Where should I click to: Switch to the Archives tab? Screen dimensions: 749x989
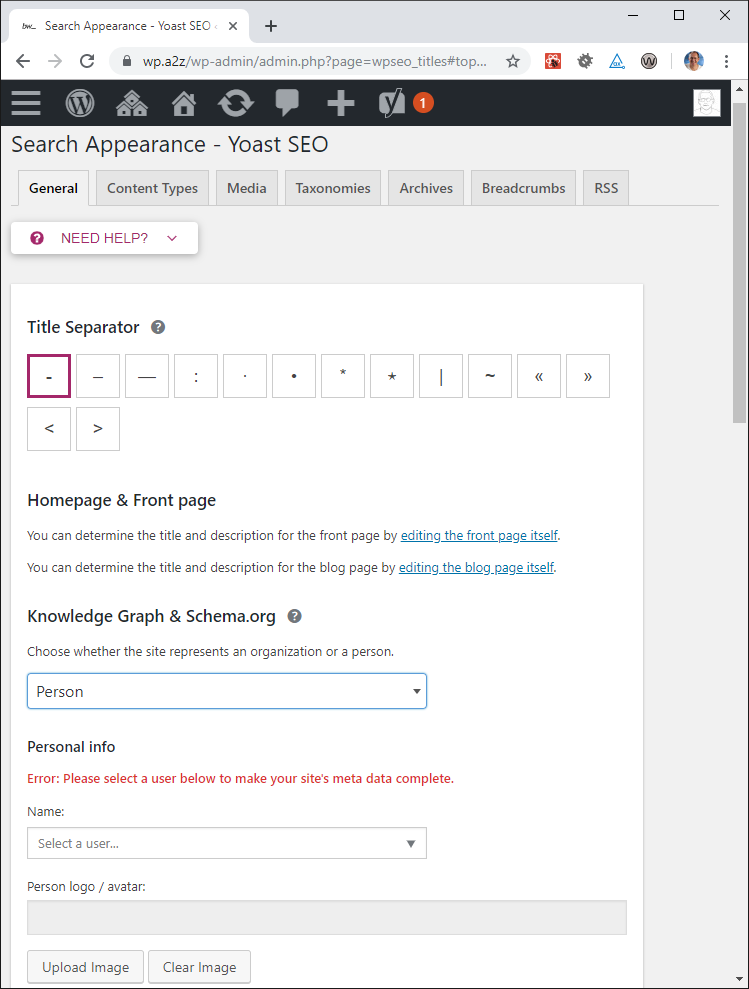point(426,188)
